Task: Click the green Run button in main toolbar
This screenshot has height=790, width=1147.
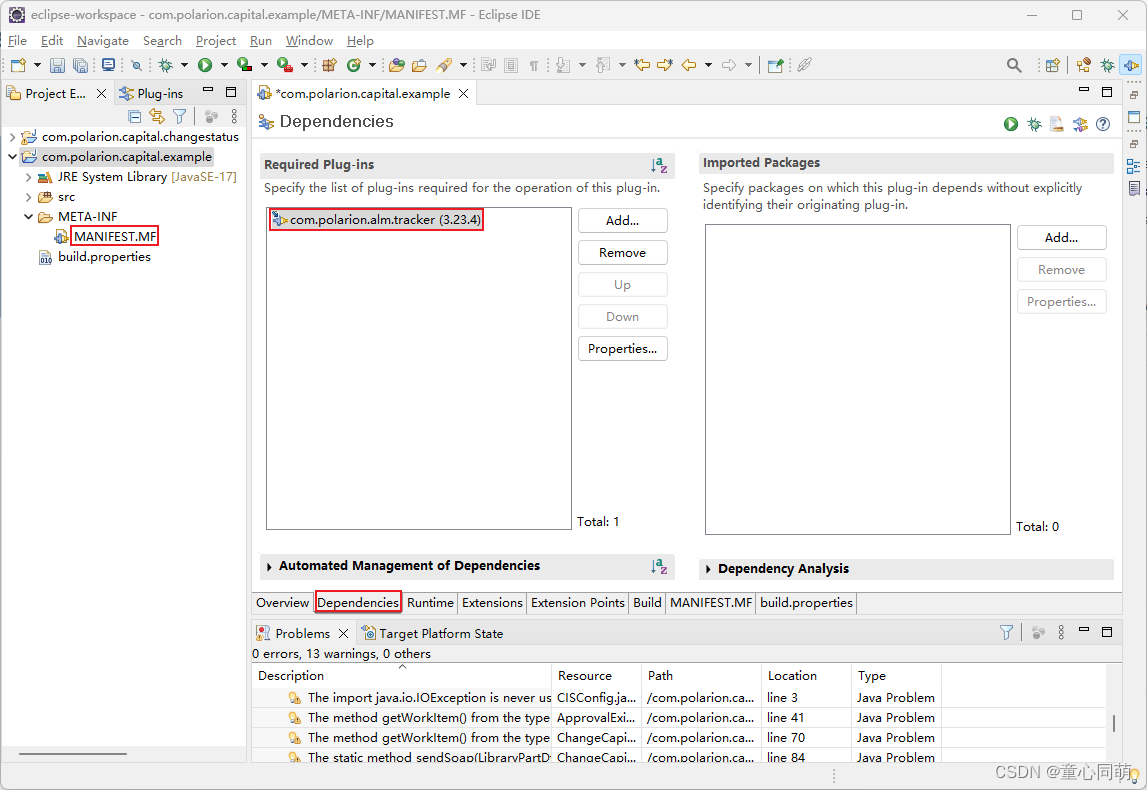Action: [x=205, y=65]
